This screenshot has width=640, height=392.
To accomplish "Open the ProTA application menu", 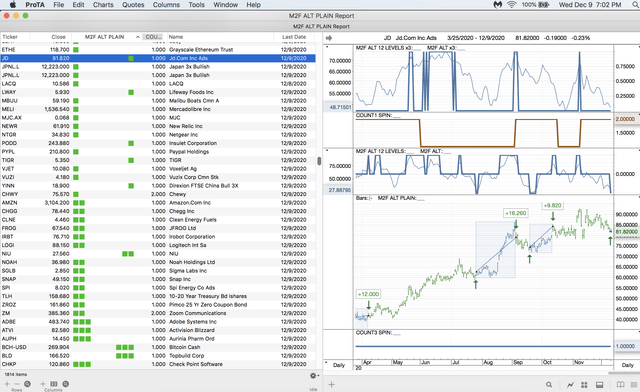I will (35, 5).
